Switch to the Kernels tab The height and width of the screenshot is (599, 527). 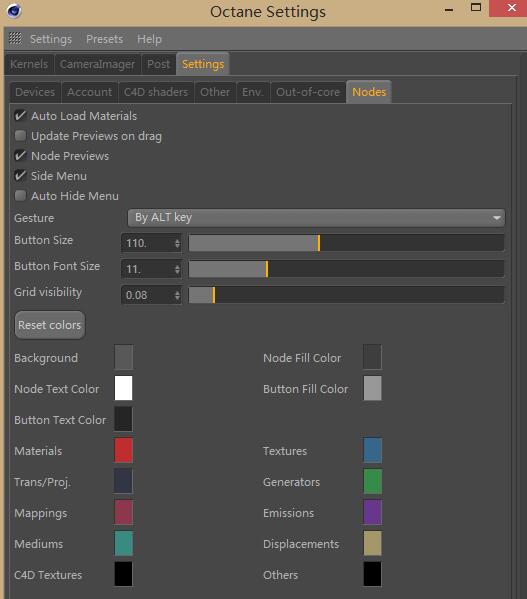pos(29,64)
